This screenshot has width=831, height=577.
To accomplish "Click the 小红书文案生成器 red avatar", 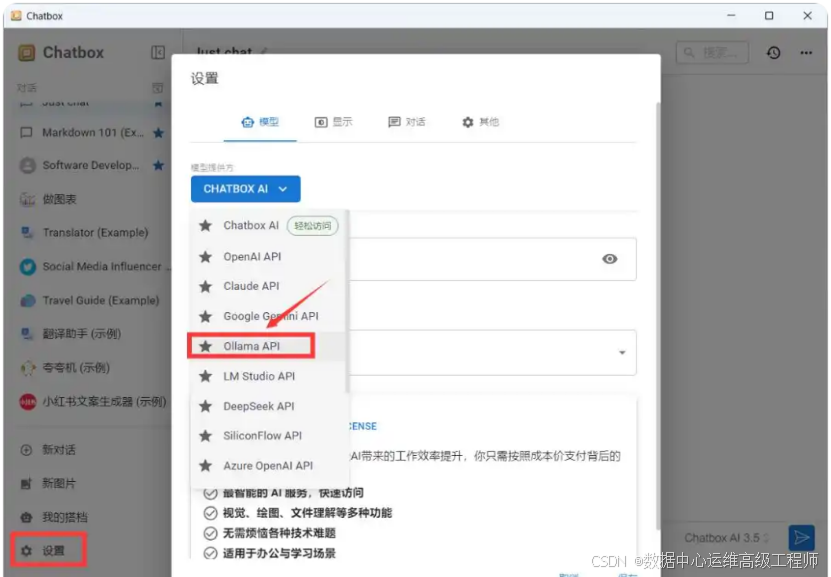I will point(28,402).
